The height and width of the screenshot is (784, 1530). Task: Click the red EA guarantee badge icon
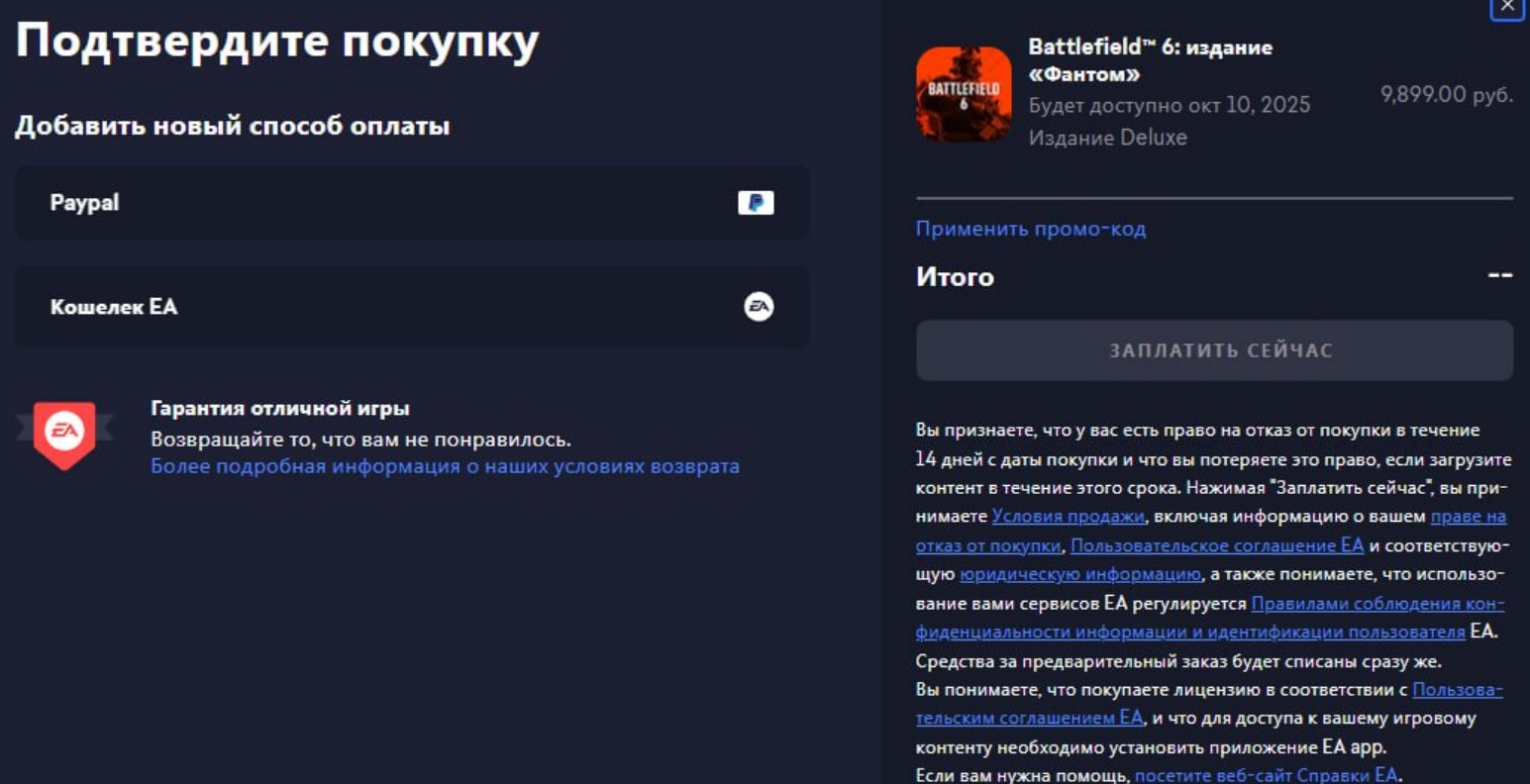coord(64,434)
